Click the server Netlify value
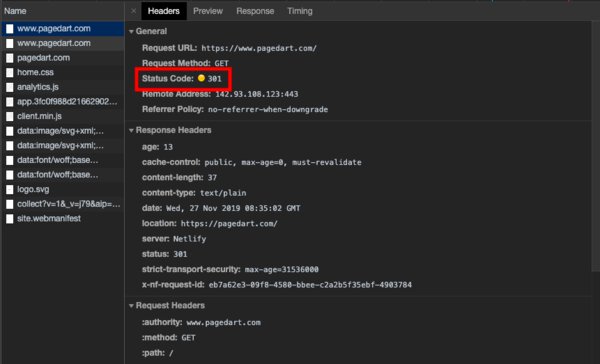600x364 pixels. coord(189,239)
